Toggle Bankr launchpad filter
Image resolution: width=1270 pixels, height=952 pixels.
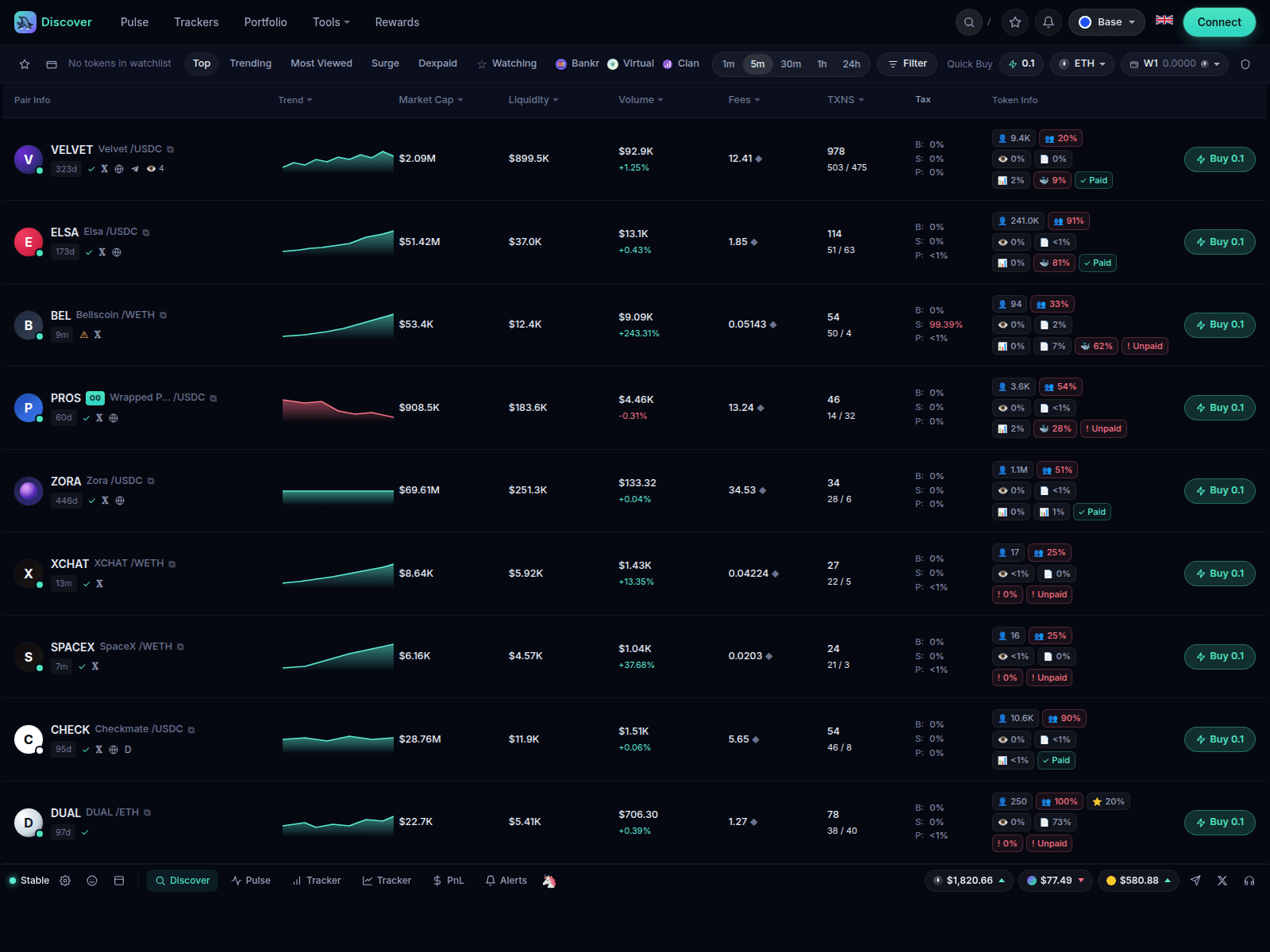(x=577, y=63)
